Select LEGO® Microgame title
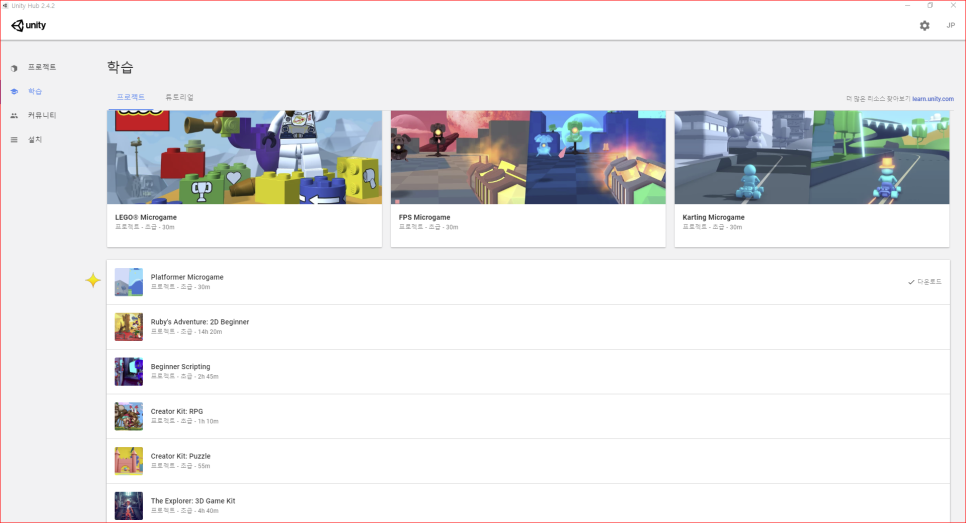This screenshot has width=966, height=523. [x=146, y=217]
